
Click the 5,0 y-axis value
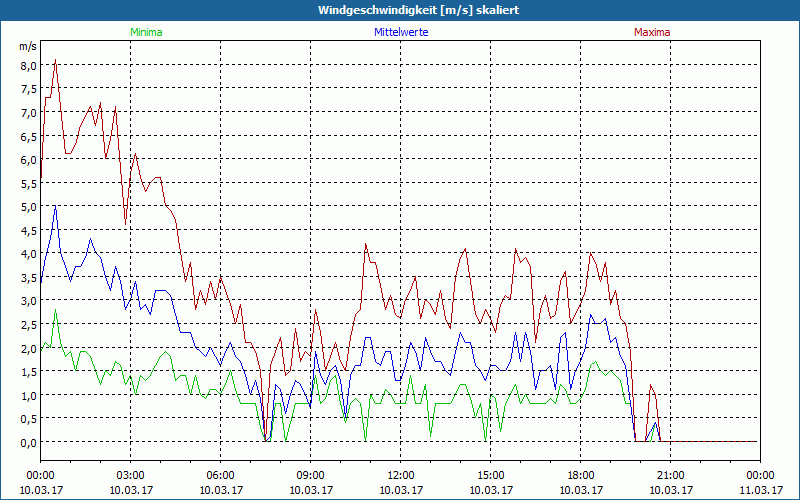pos(29,207)
